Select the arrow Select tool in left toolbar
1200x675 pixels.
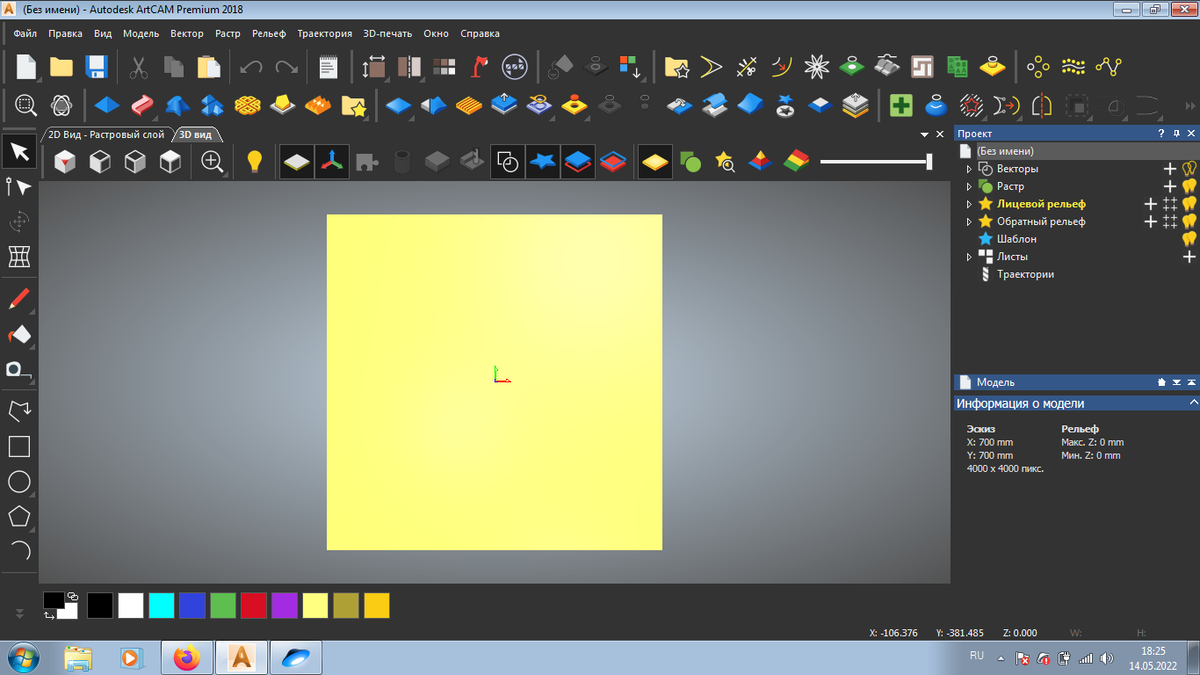coord(19,152)
